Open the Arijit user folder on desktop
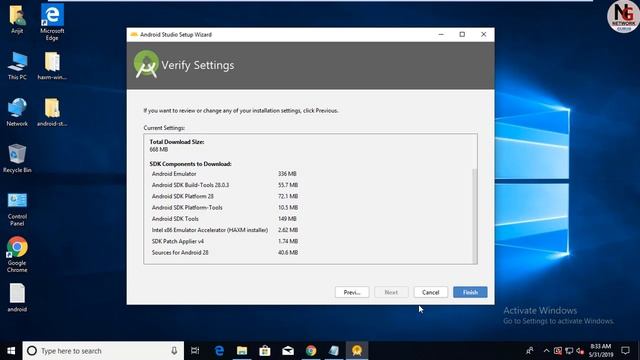 17,20
